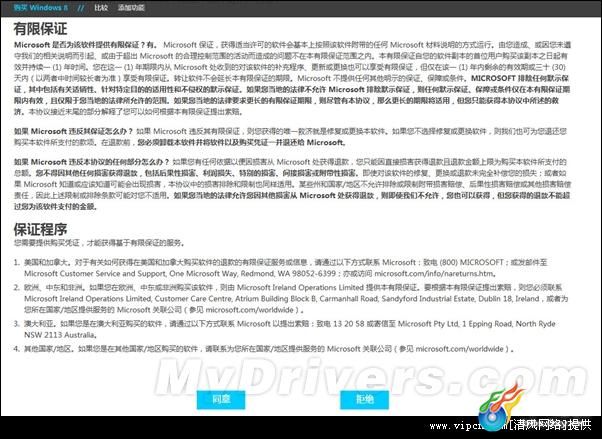Screen dimensions: 602x439
Task: Click the 保证程序 heading
Action: [x=40, y=229]
